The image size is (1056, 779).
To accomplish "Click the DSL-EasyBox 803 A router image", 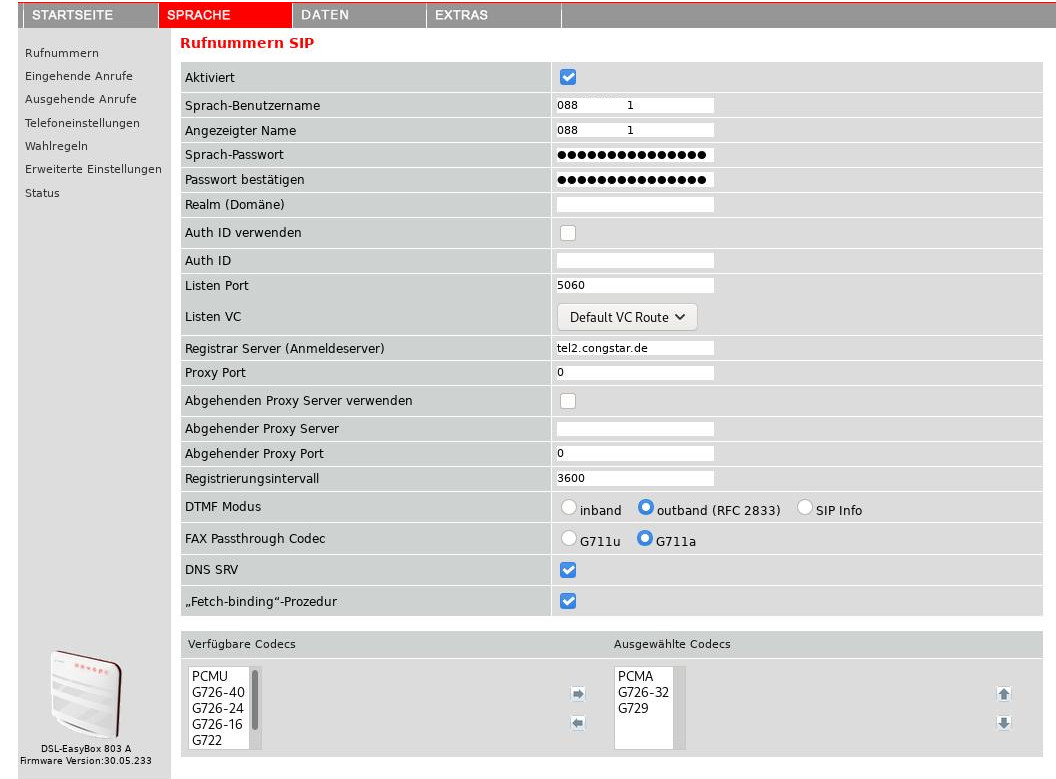I will (x=86, y=693).
